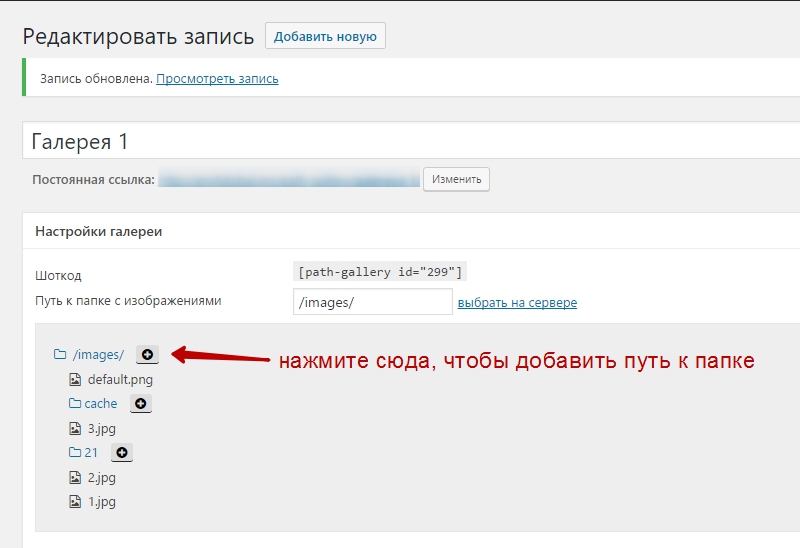The height and width of the screenshot is (548, 800).
Task: Select the path-gallery shortcode text
Action: click(380, 272)
